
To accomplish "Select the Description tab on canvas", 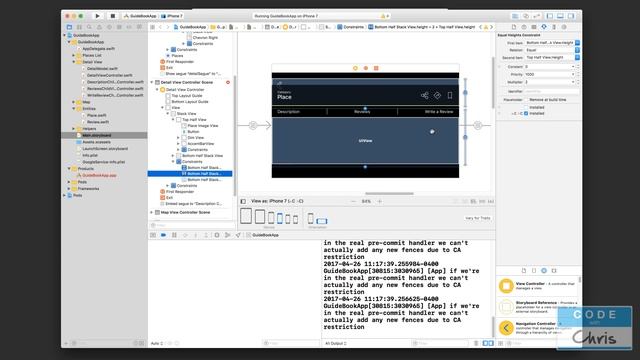I will pos(288,111).
